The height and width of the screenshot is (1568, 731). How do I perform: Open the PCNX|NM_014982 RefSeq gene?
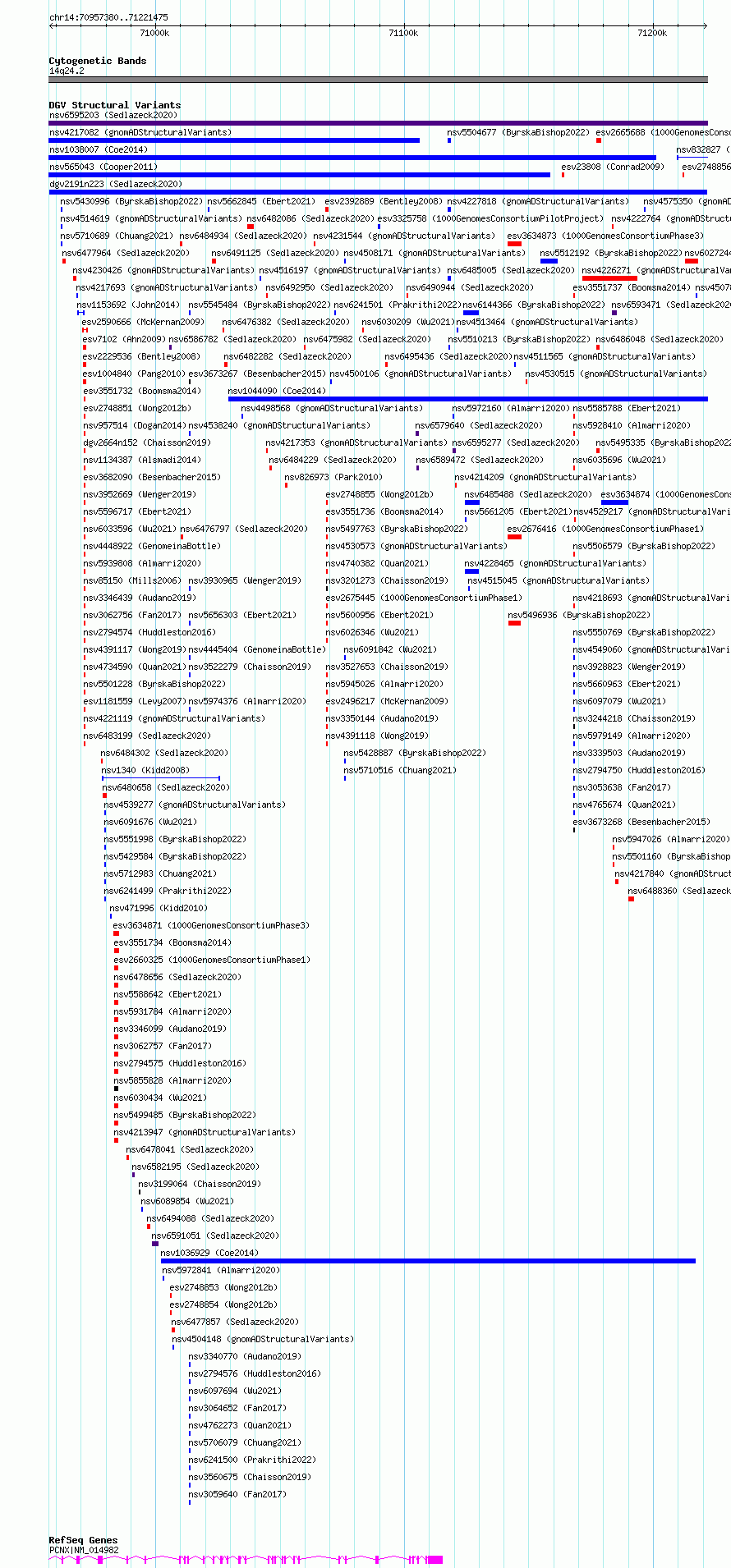pos(246,1559)
